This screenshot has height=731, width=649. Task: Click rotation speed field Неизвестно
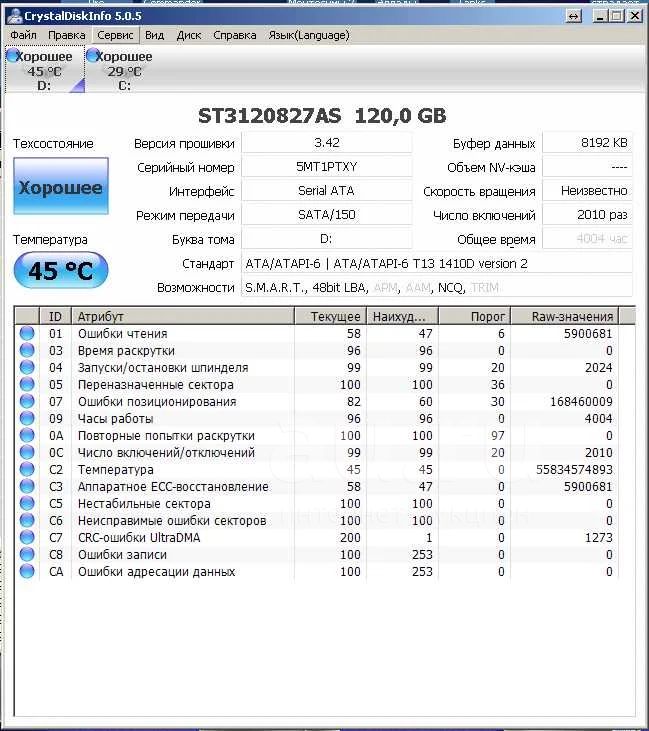tap(587, 191)
